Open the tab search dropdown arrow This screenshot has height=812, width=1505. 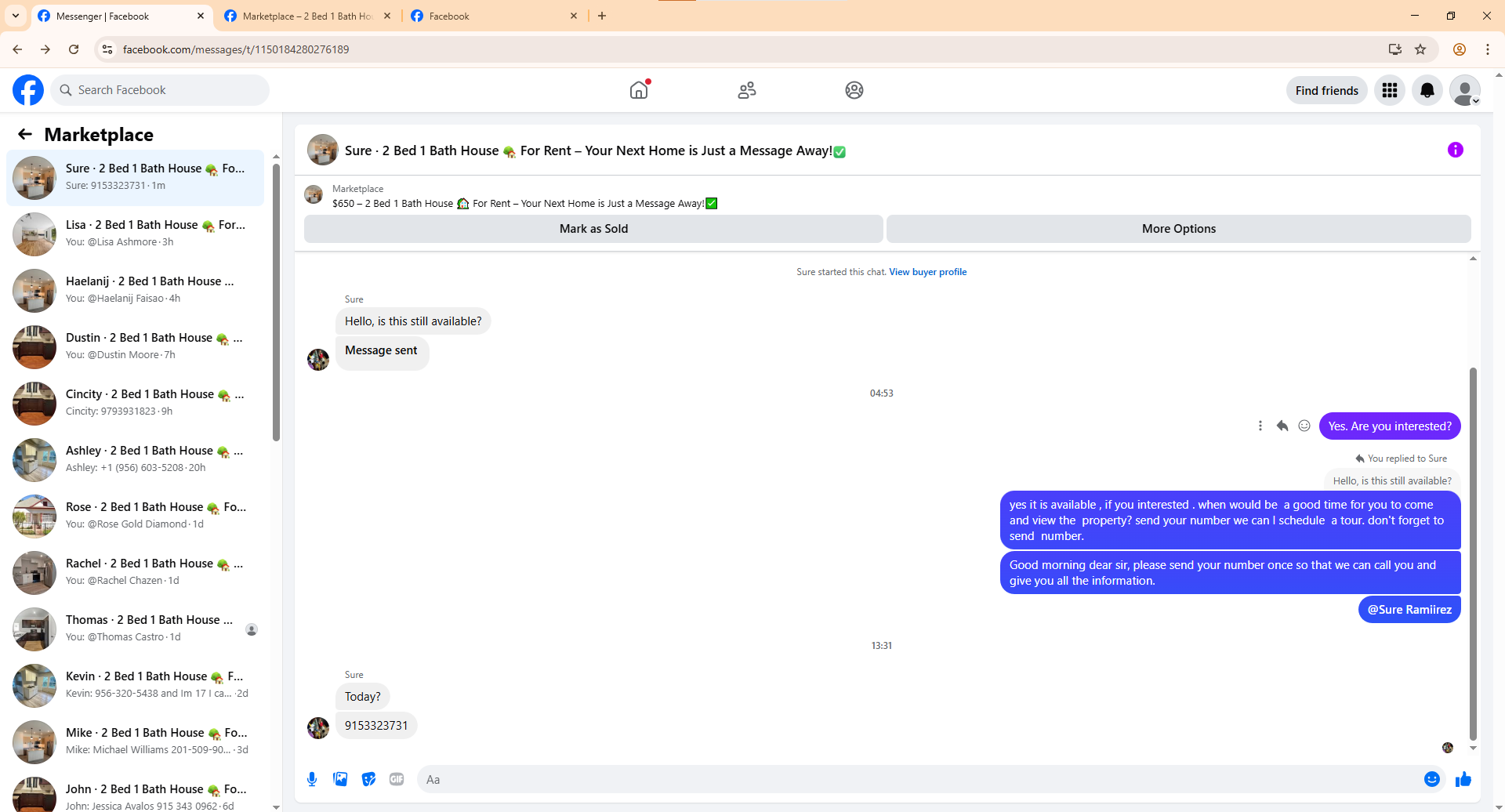tap(16, 16)
